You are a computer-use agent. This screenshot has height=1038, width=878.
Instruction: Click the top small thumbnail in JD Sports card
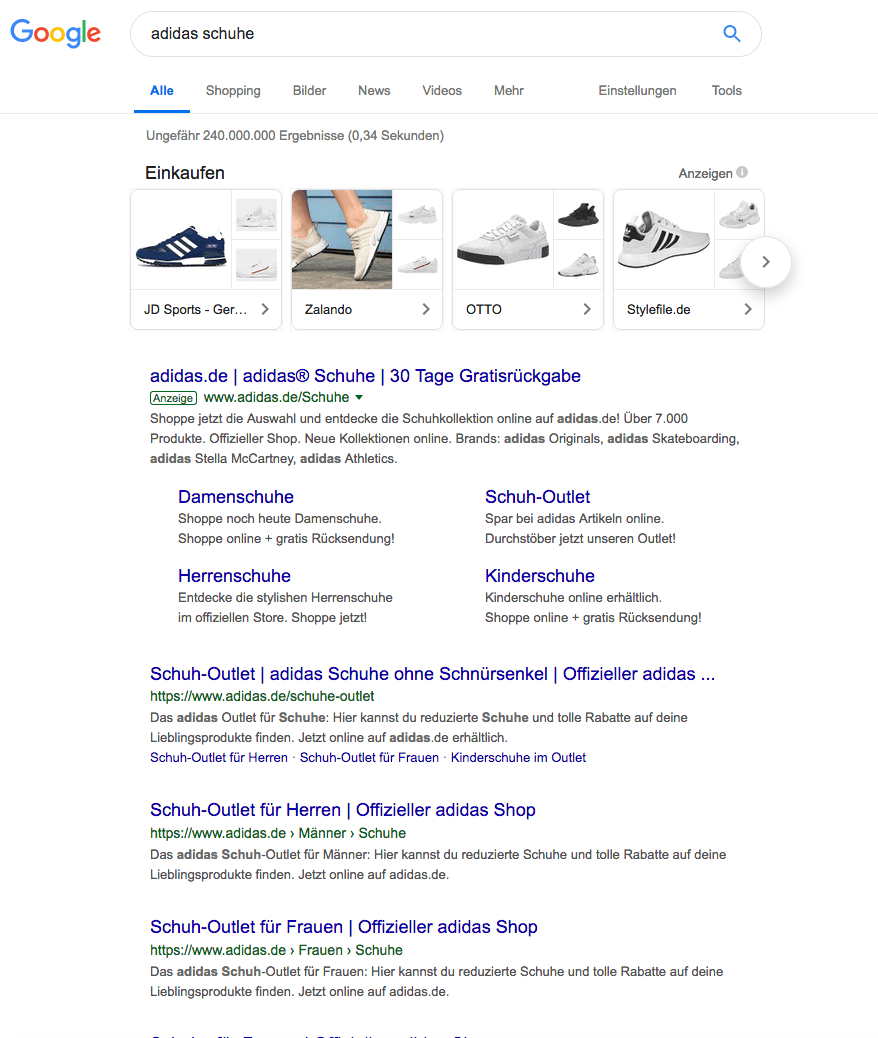(256, 214)
